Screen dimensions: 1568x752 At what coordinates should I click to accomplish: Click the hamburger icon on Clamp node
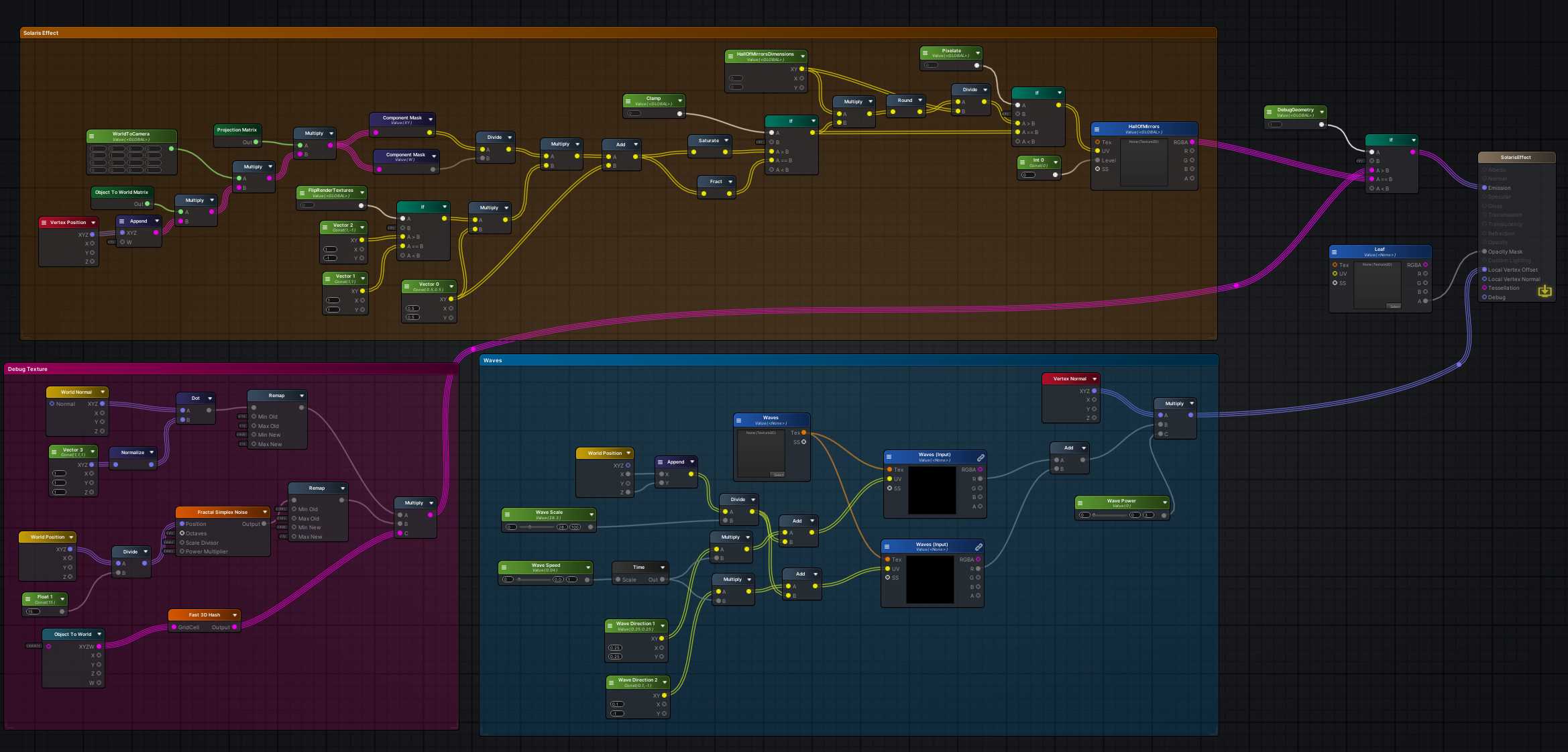click(x=628, y=101)
